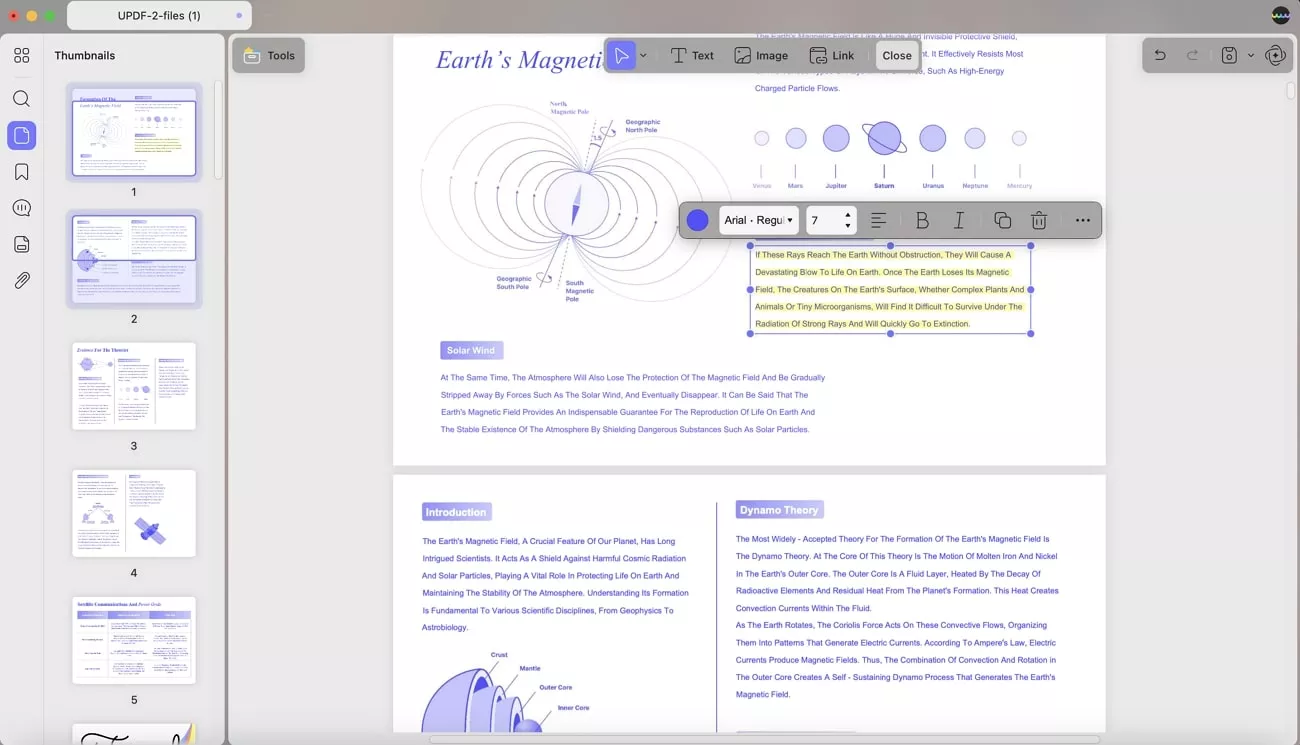Image resolution: width=1300 pixels, height=745 pixels.
Task: Click the Delete trash icon in formatting bar
Action: click(1039, 219)
